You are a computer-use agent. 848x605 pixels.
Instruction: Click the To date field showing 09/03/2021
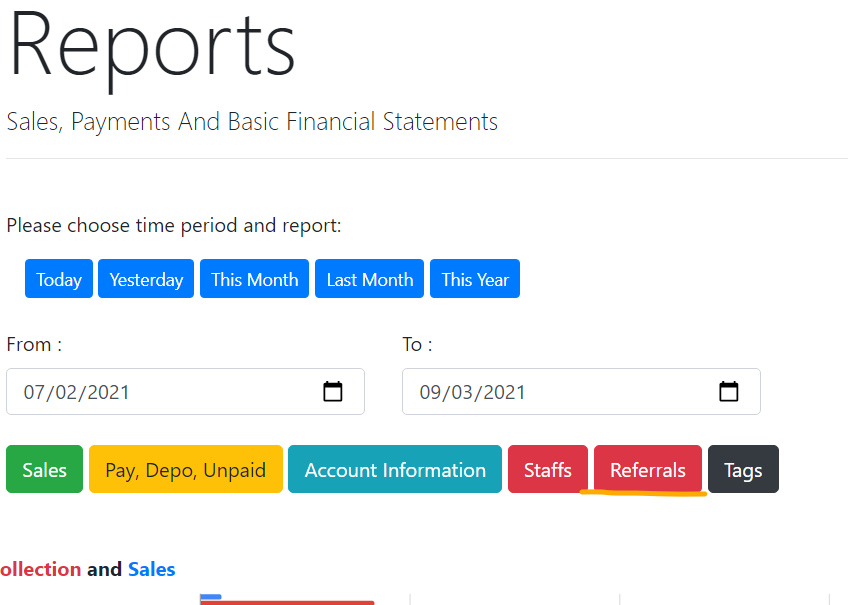click(x=581, y=392)
